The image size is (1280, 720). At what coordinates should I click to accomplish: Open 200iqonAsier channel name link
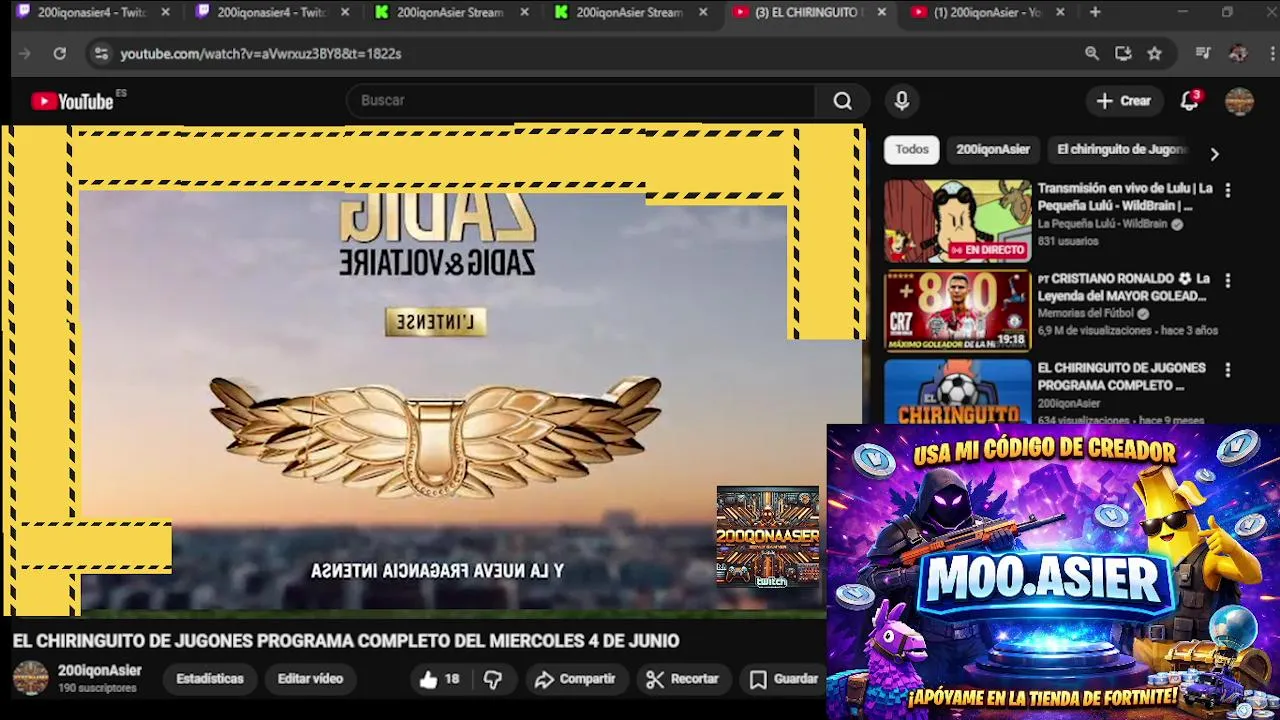tap(100, 671)
